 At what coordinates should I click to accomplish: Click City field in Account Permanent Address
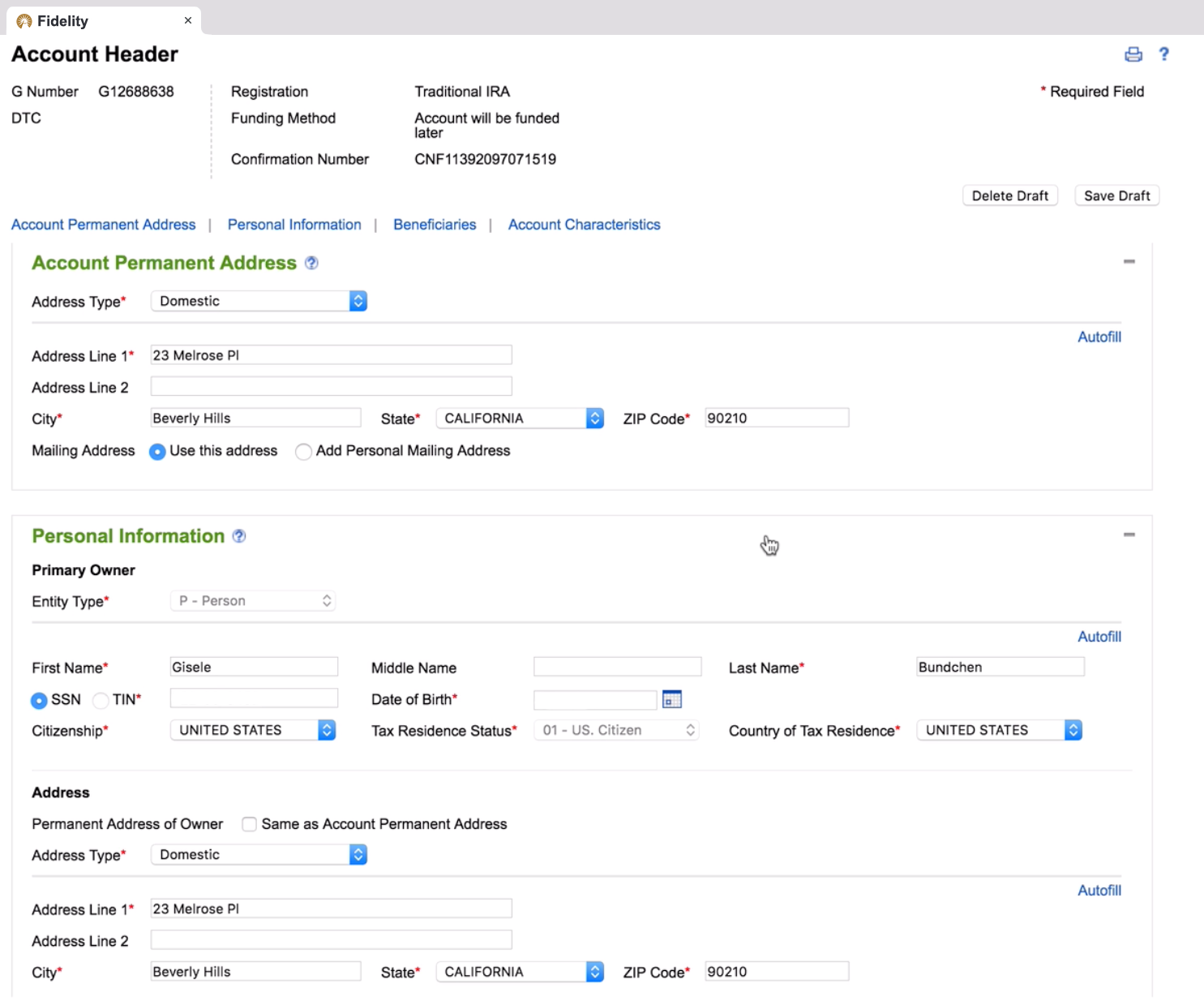click(x=256, y=418)
